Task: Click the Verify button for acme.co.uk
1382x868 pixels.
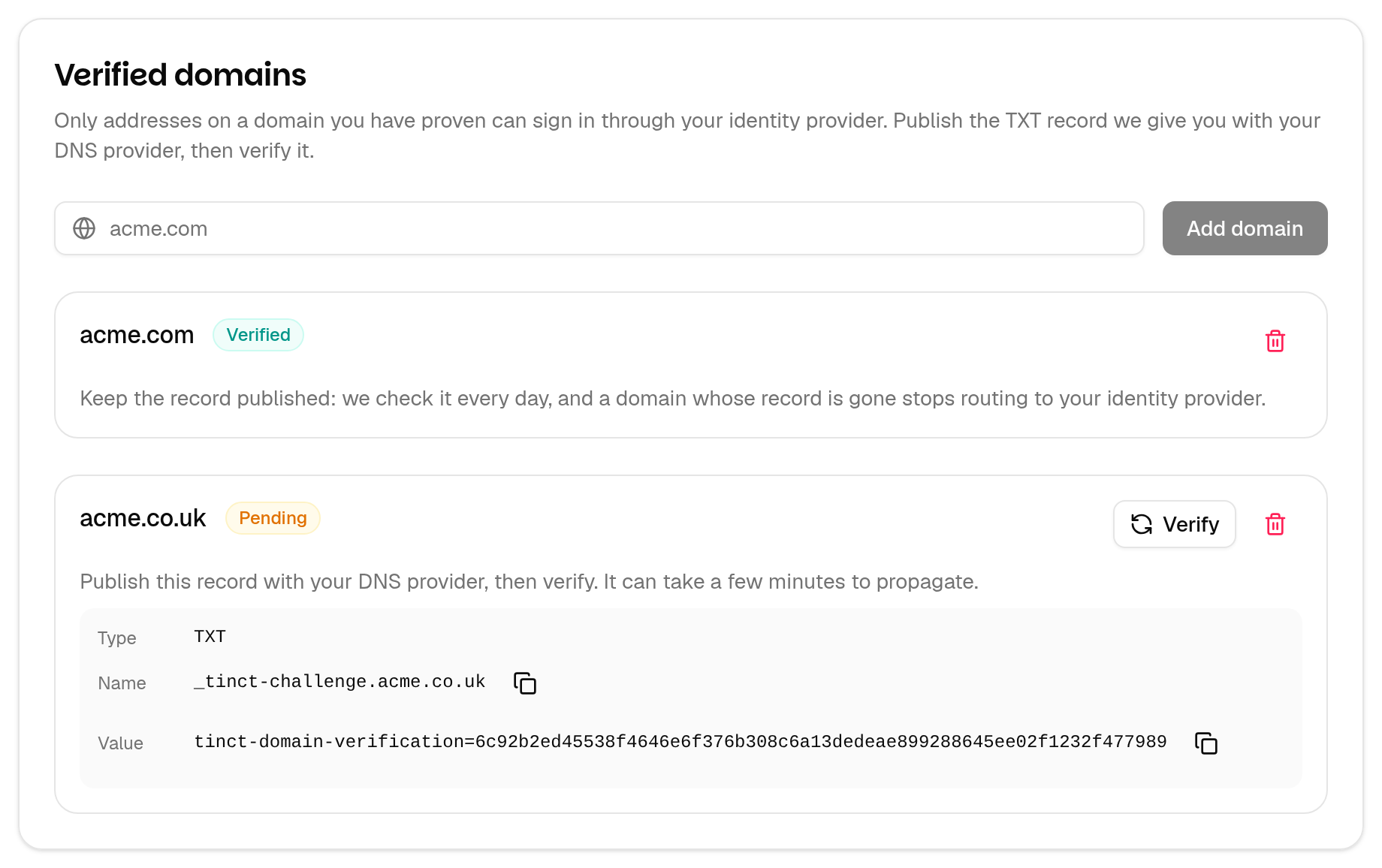Action: tap(1175, 524)
